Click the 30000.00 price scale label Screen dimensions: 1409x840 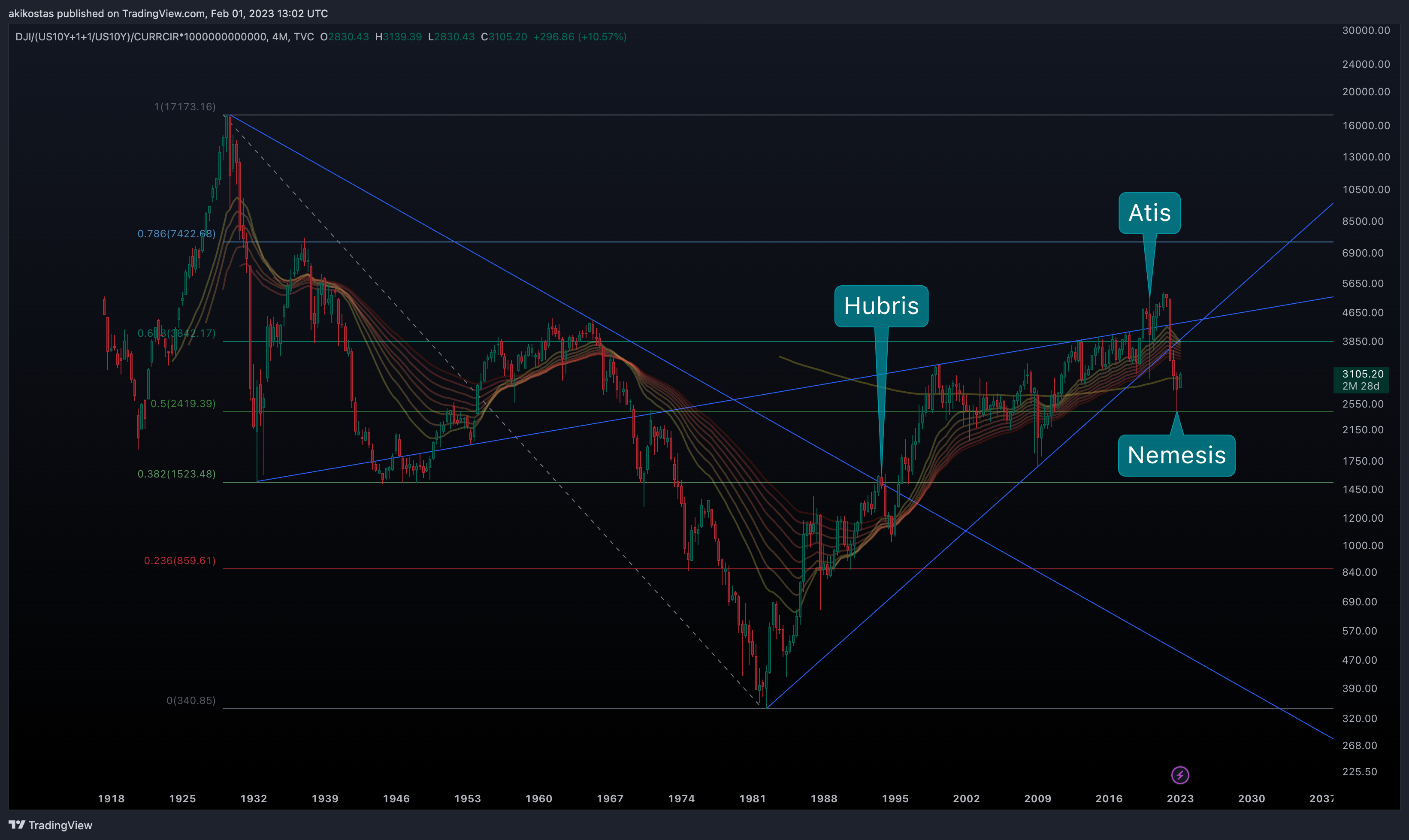1366,30
